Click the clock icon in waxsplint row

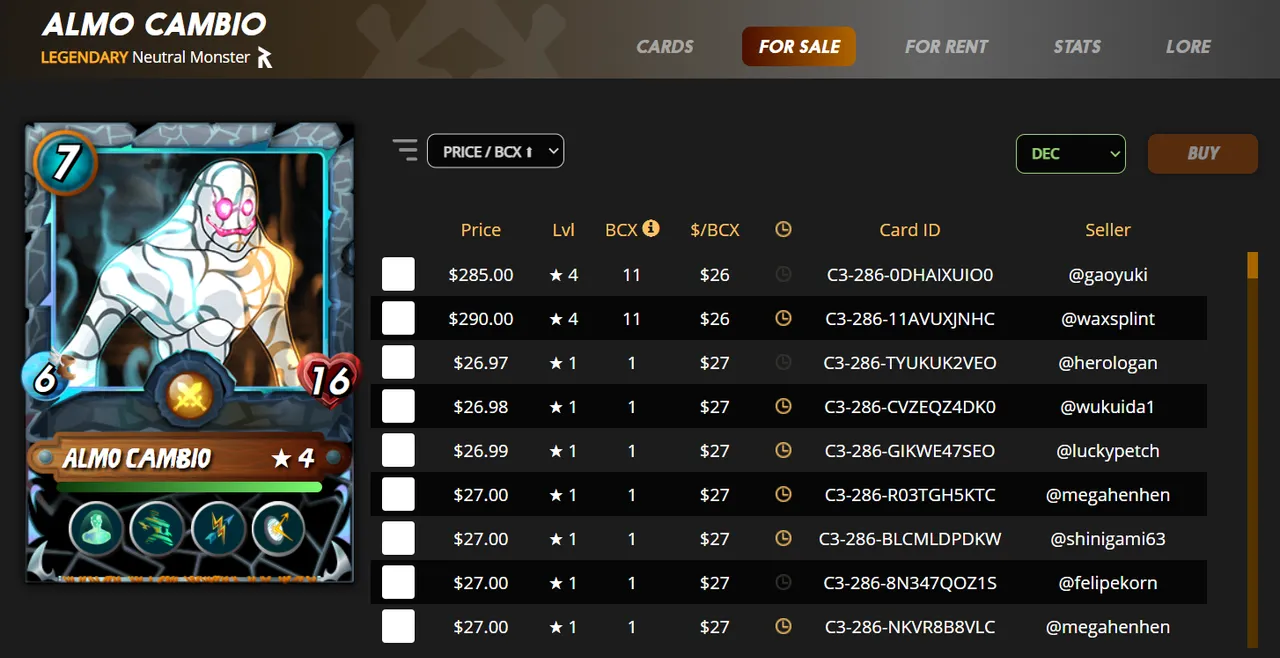pyautogui.click(x=783, y=318)
